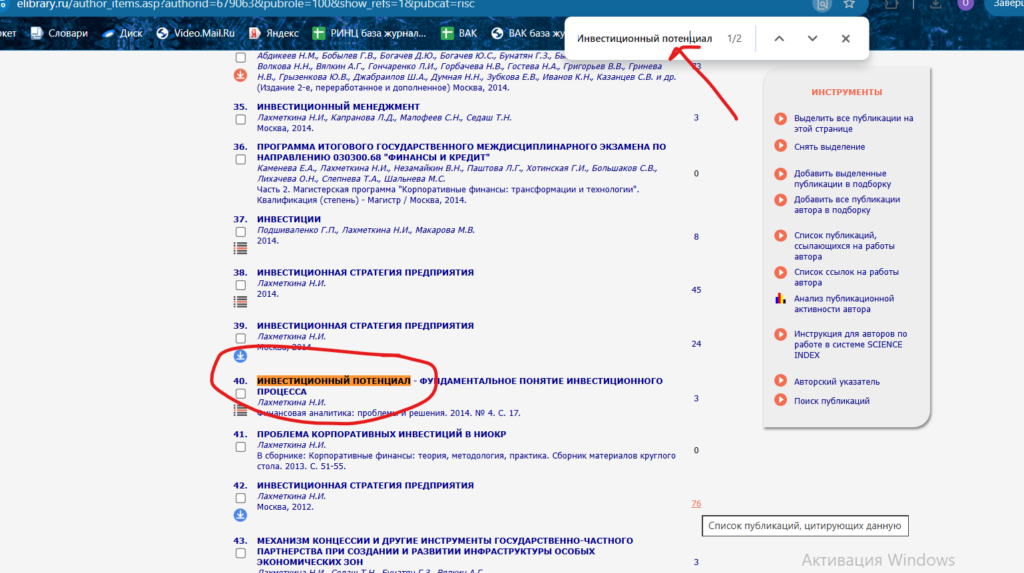Select Выделить все публикации на этой странице
The image size is (1024, 573).
853,123
